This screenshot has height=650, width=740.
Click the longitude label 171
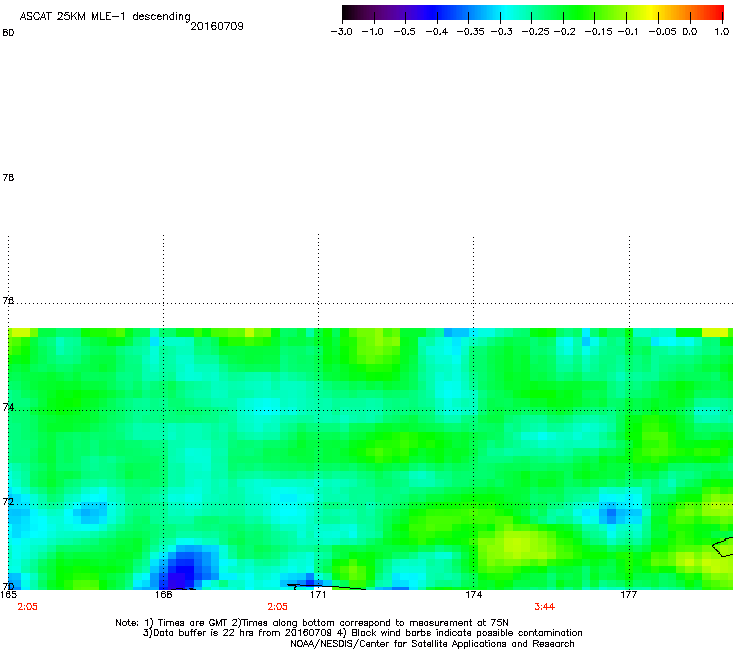coord(318,595)
